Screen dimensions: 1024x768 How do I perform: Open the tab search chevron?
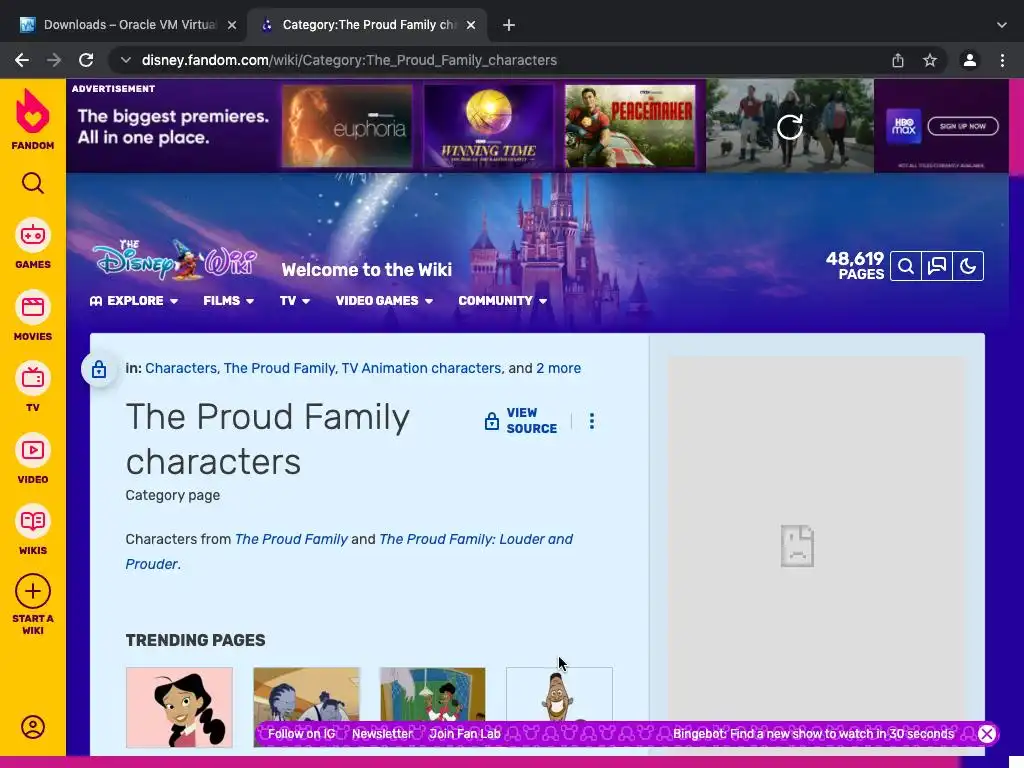pos(1002,25)
